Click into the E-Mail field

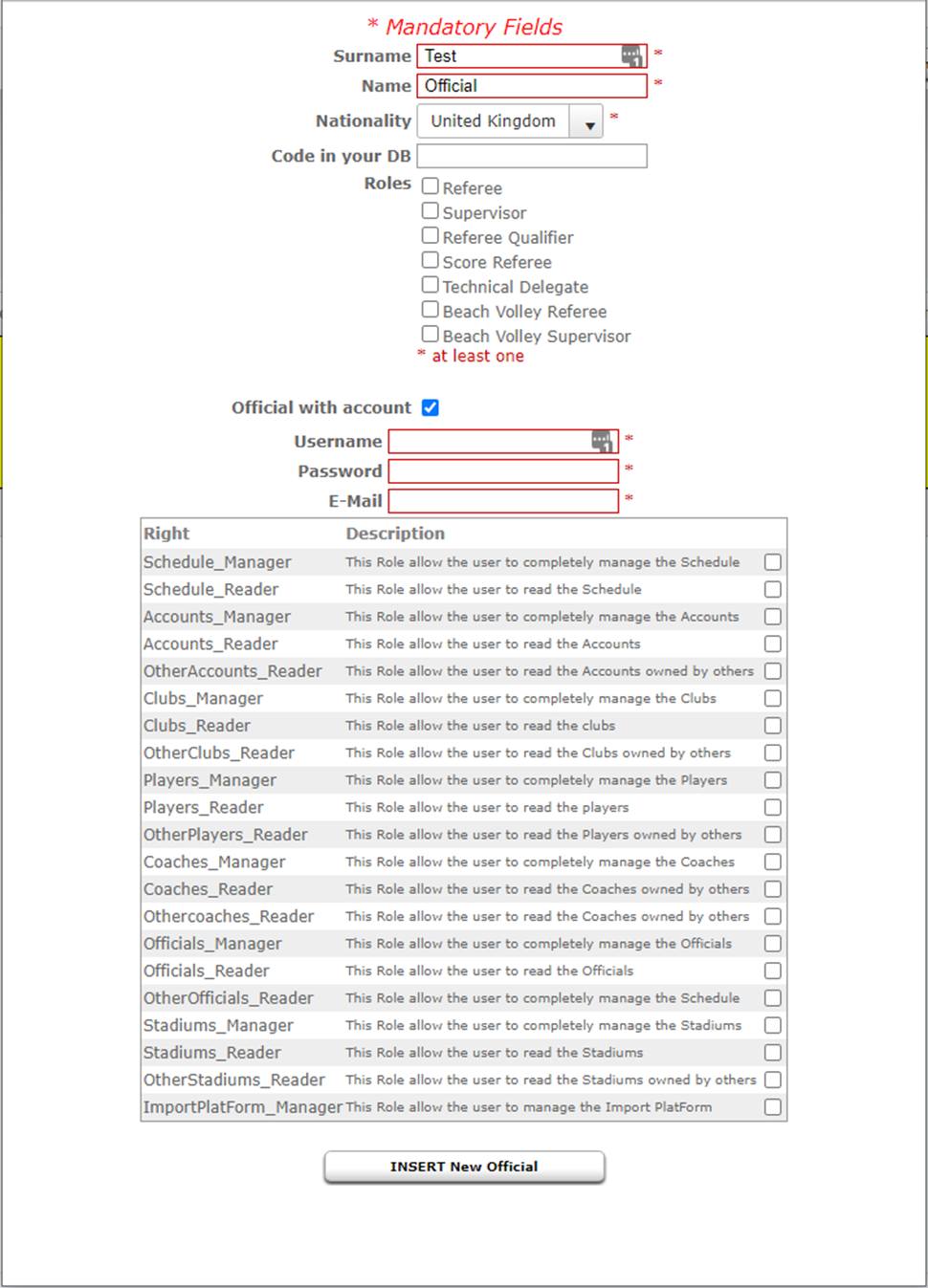click(x=503, y=501)
